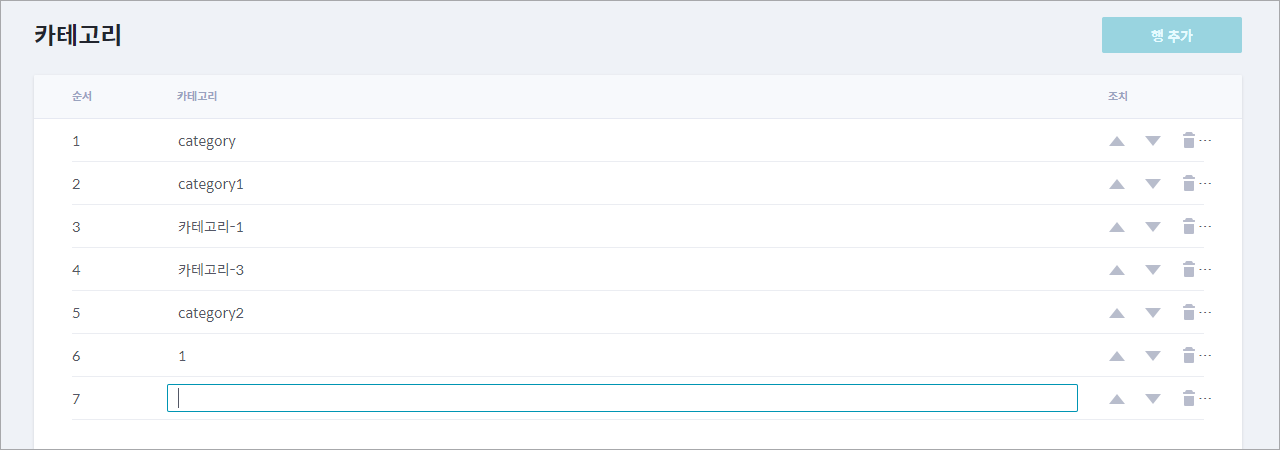Move 'category2' row up with its arrow
The height and width of the screenshot is (450, 1280).
1117,313
